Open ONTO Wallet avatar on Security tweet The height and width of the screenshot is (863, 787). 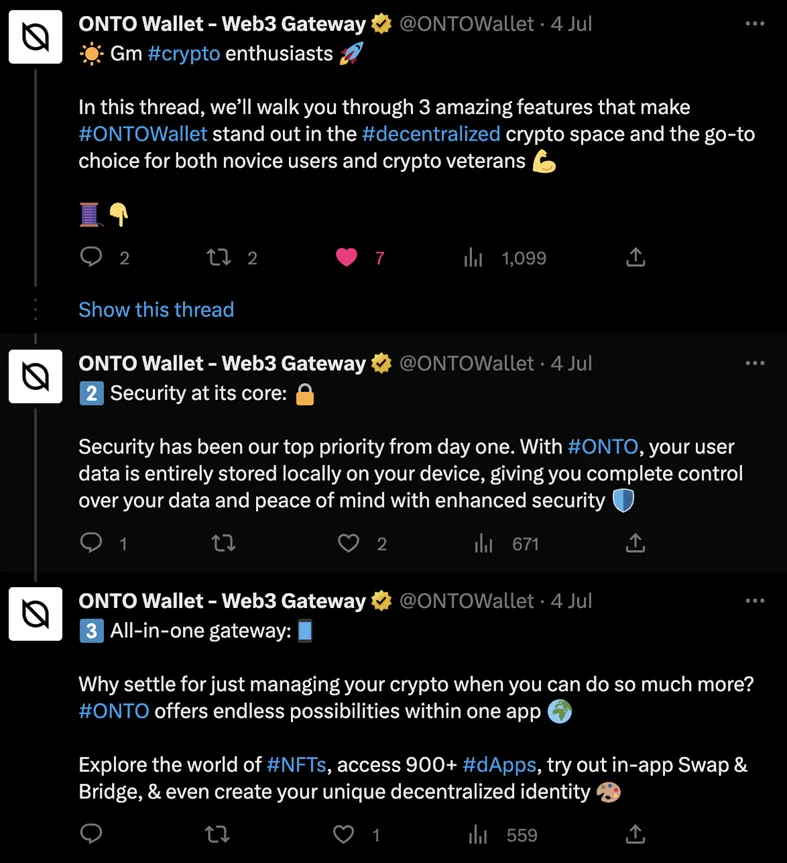36,376
